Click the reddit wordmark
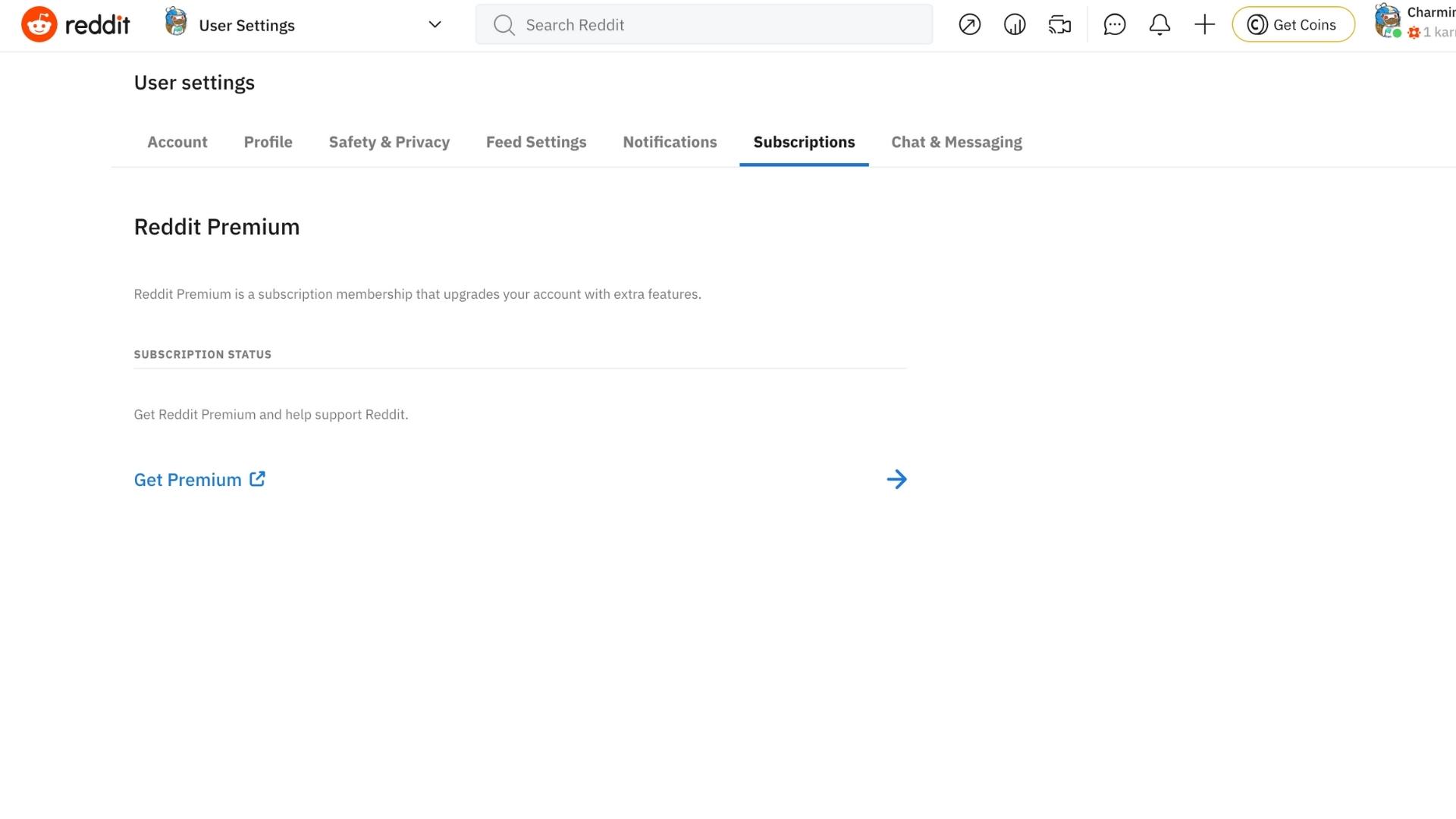Viewport: 1456px width, 819px height. [98, 25]
